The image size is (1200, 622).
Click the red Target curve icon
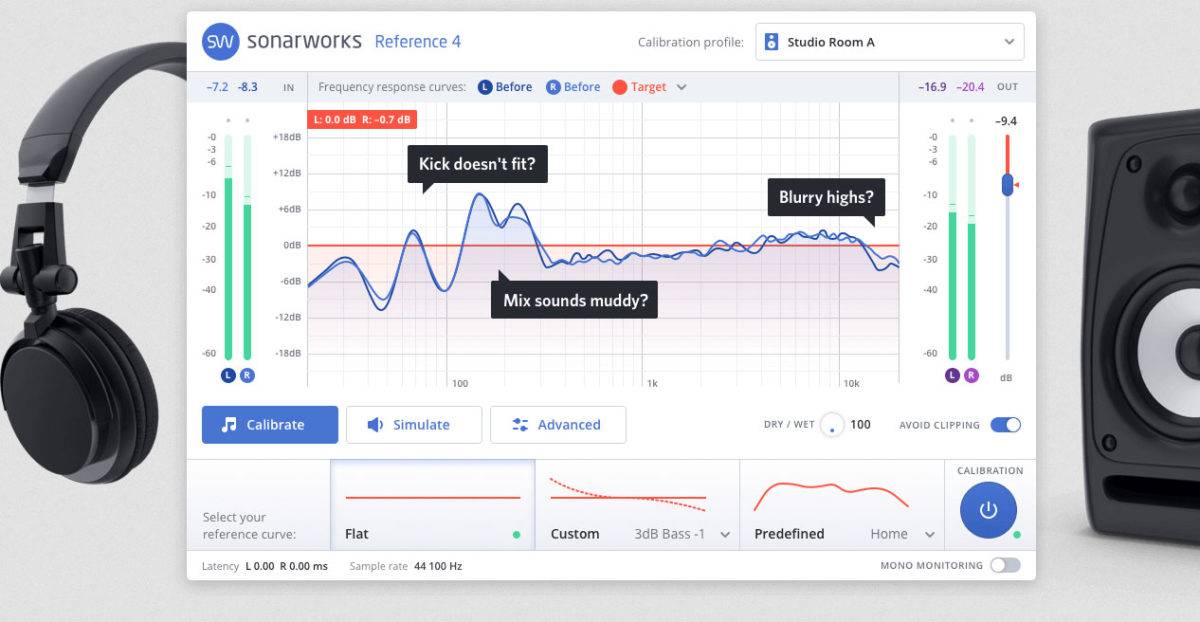[x=619, y=87]
